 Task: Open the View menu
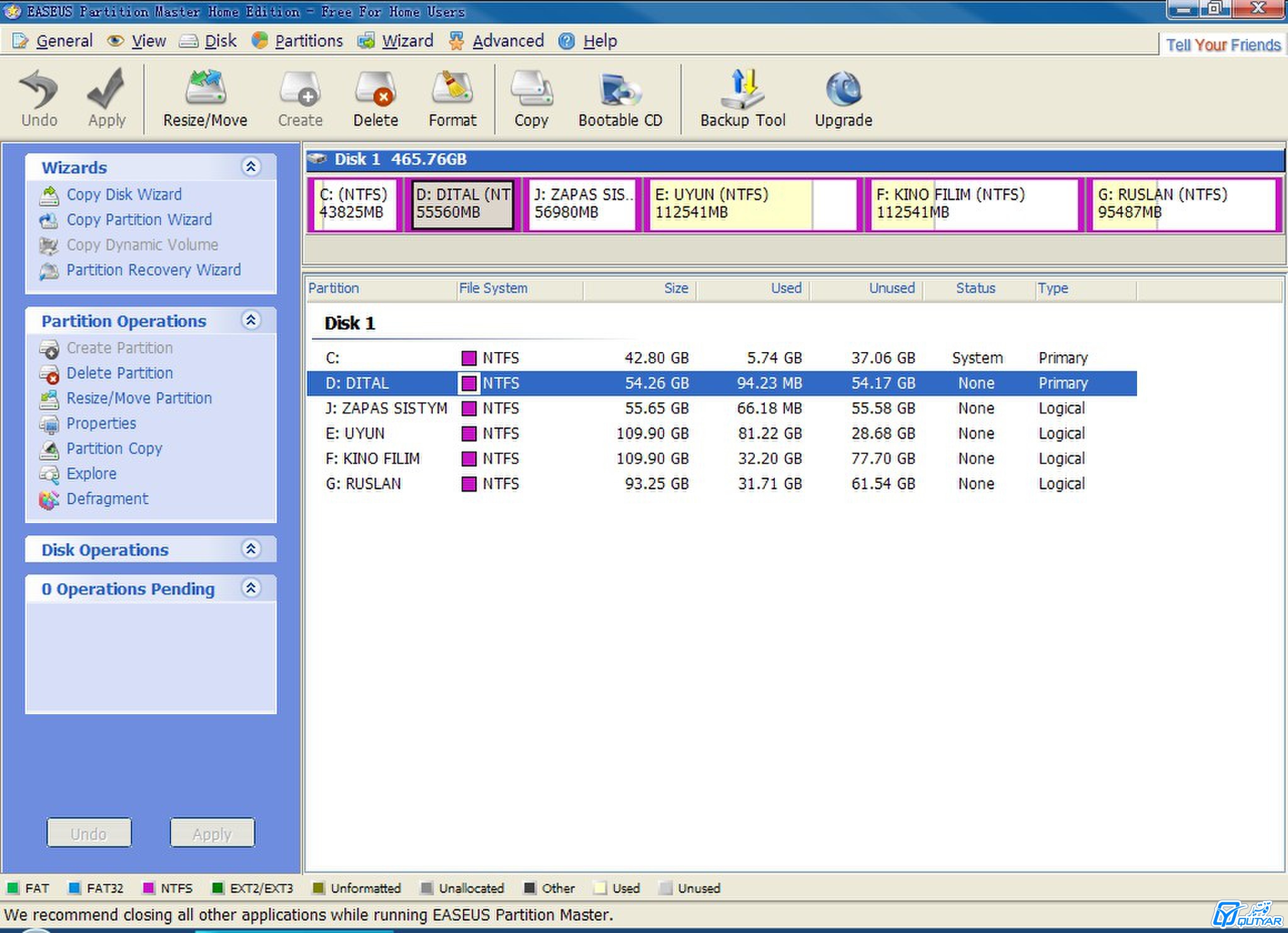pos(136,41)
